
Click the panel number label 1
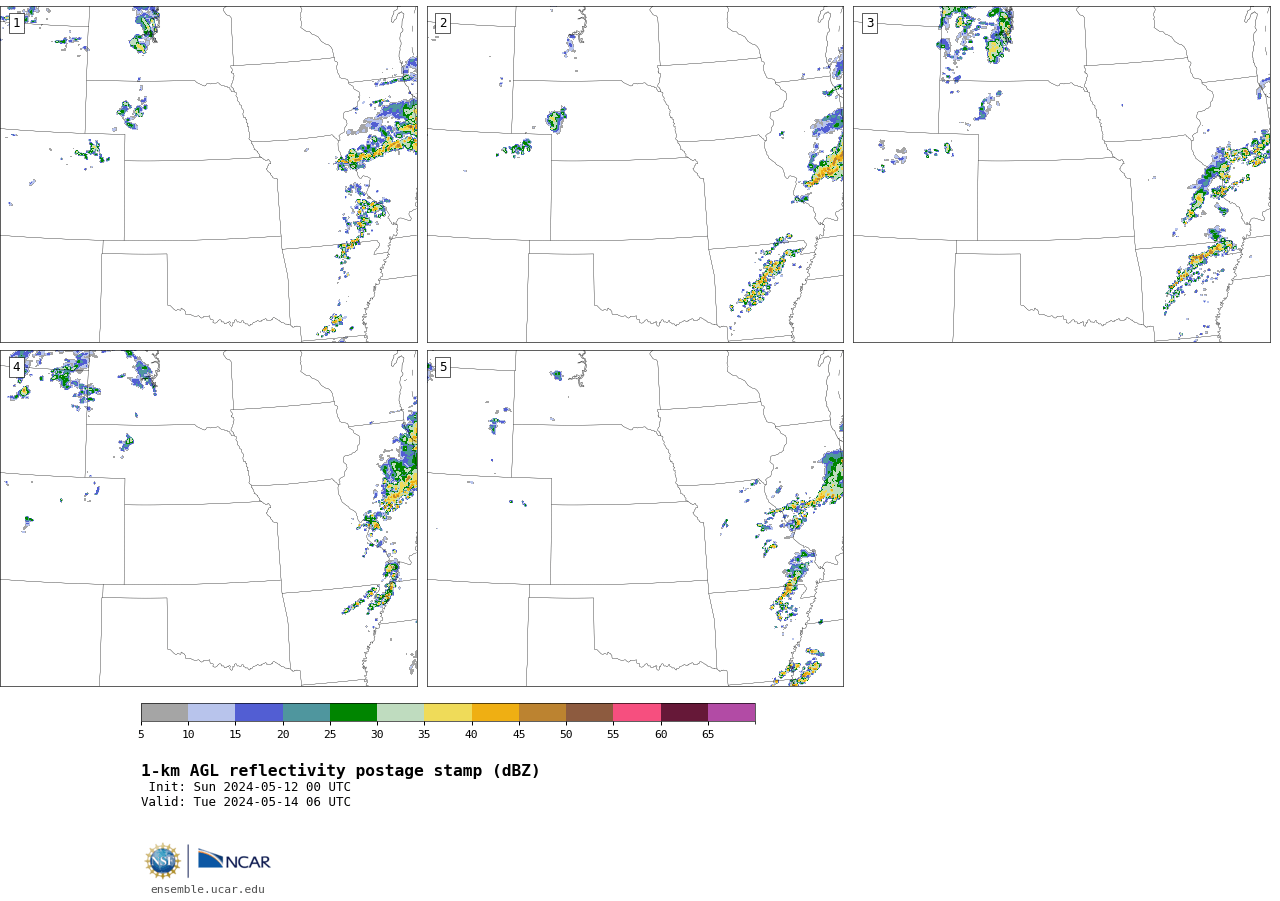(x=16, y=23)
